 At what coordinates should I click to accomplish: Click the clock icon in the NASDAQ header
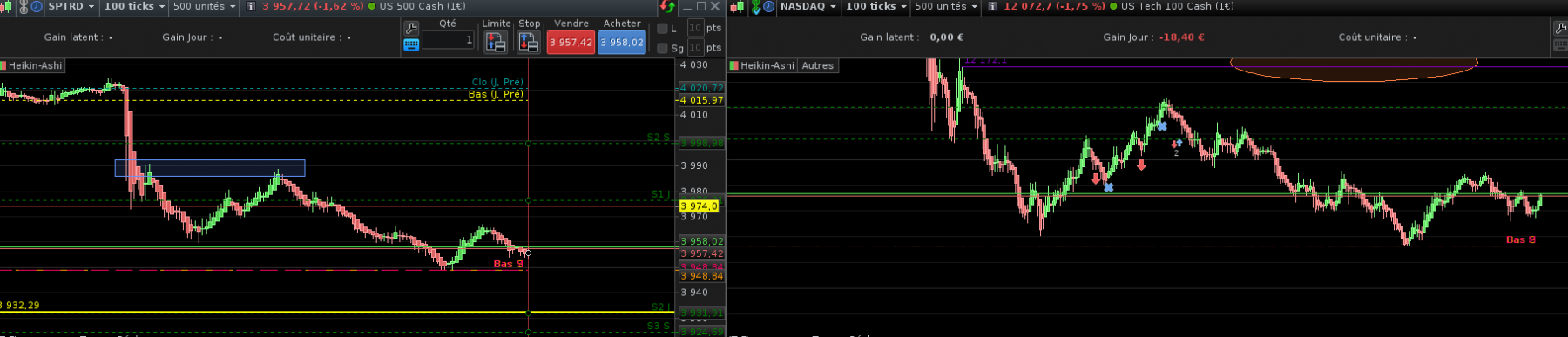tap(769, 6)
